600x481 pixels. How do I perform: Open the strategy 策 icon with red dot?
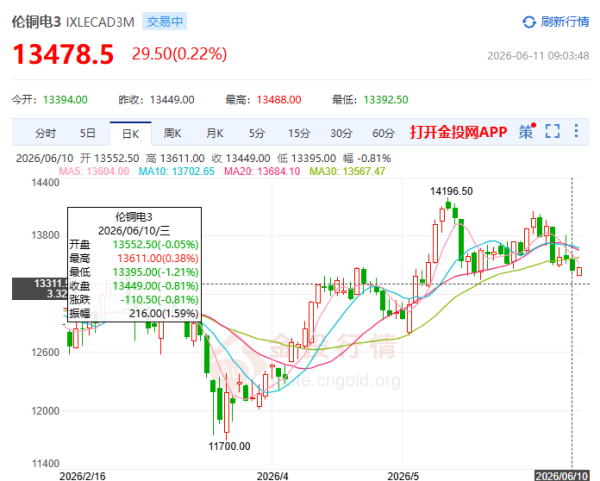[x=527, y=132]
